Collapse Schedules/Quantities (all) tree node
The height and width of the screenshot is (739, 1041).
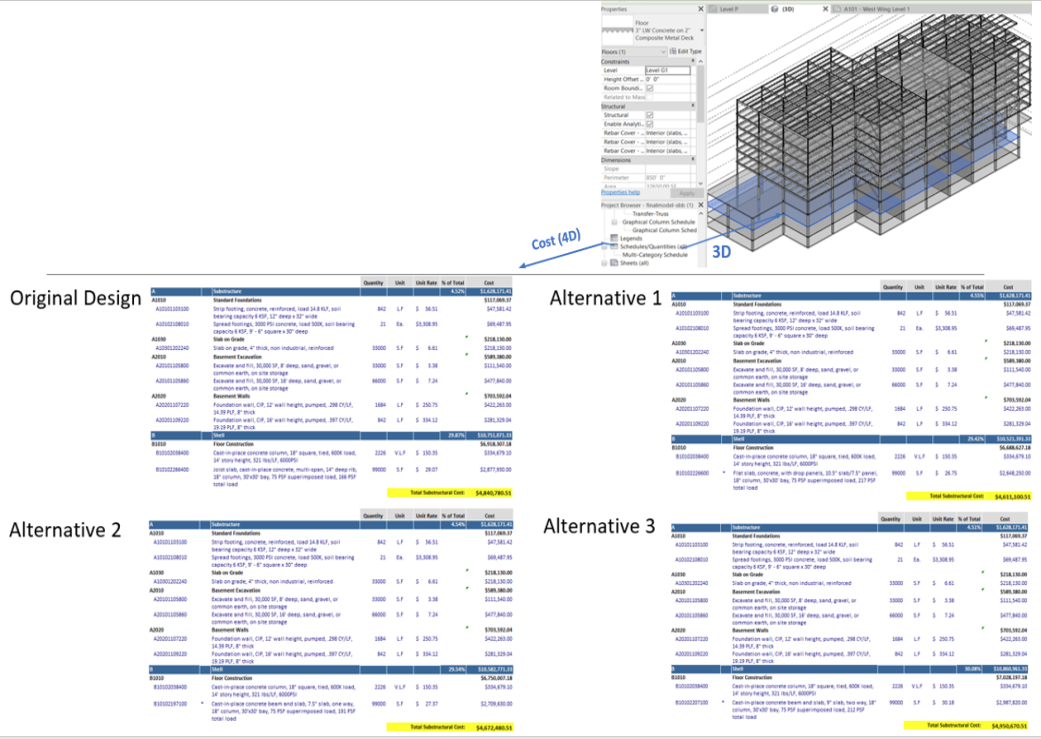(603, 246)
